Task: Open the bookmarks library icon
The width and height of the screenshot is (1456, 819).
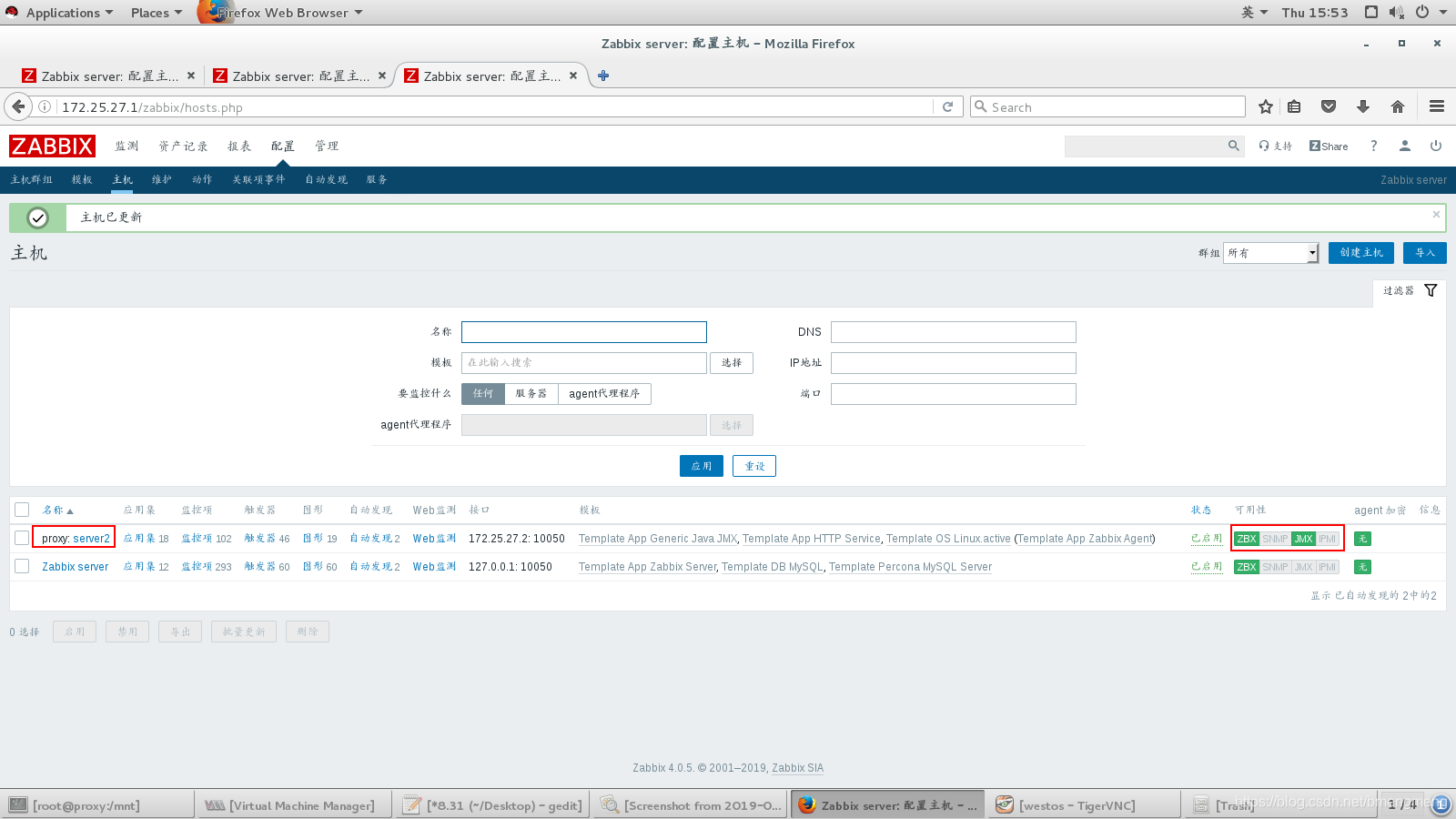Action: click(1294, 106)
